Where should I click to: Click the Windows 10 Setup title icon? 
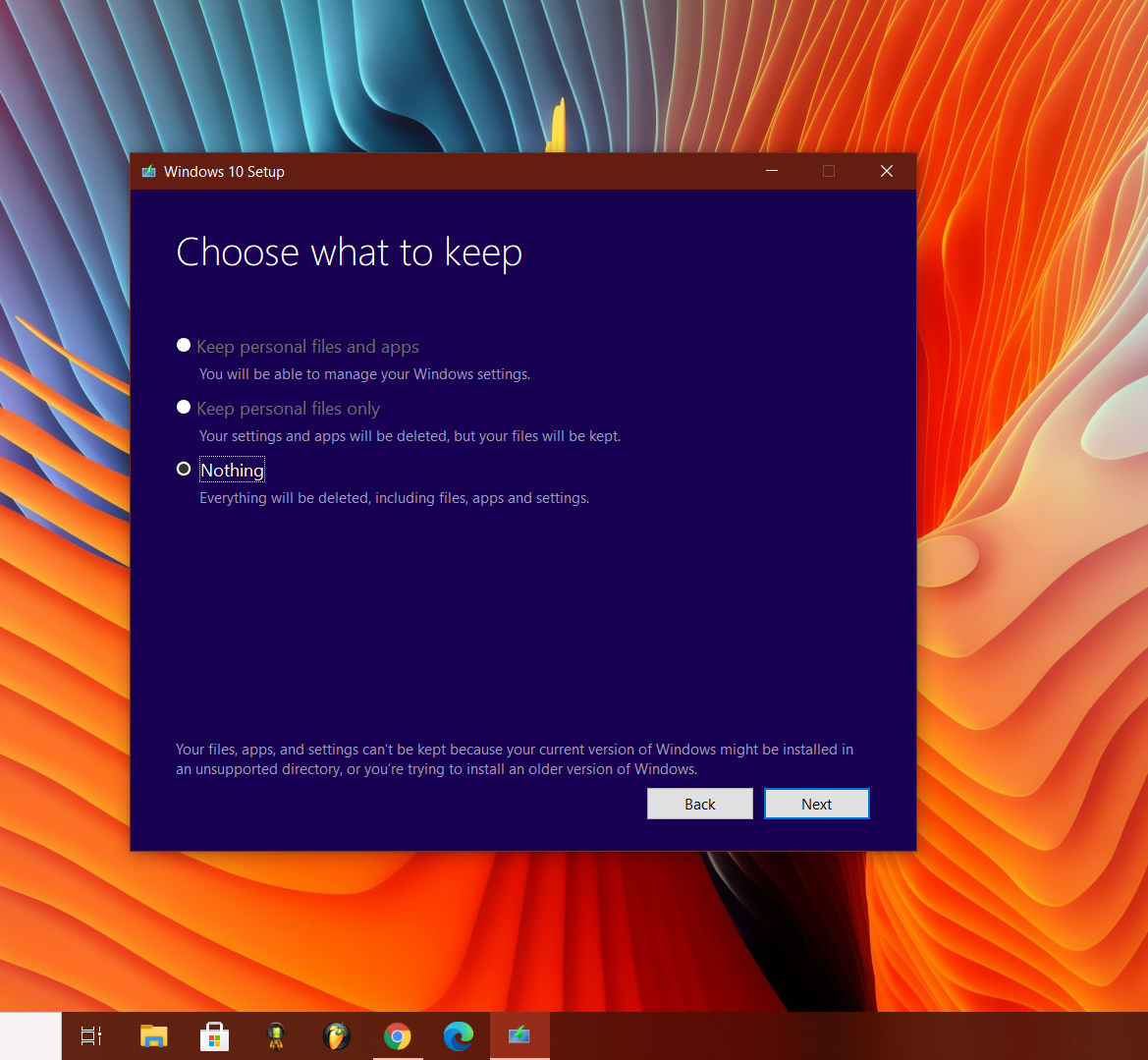[x=148, y=171]
